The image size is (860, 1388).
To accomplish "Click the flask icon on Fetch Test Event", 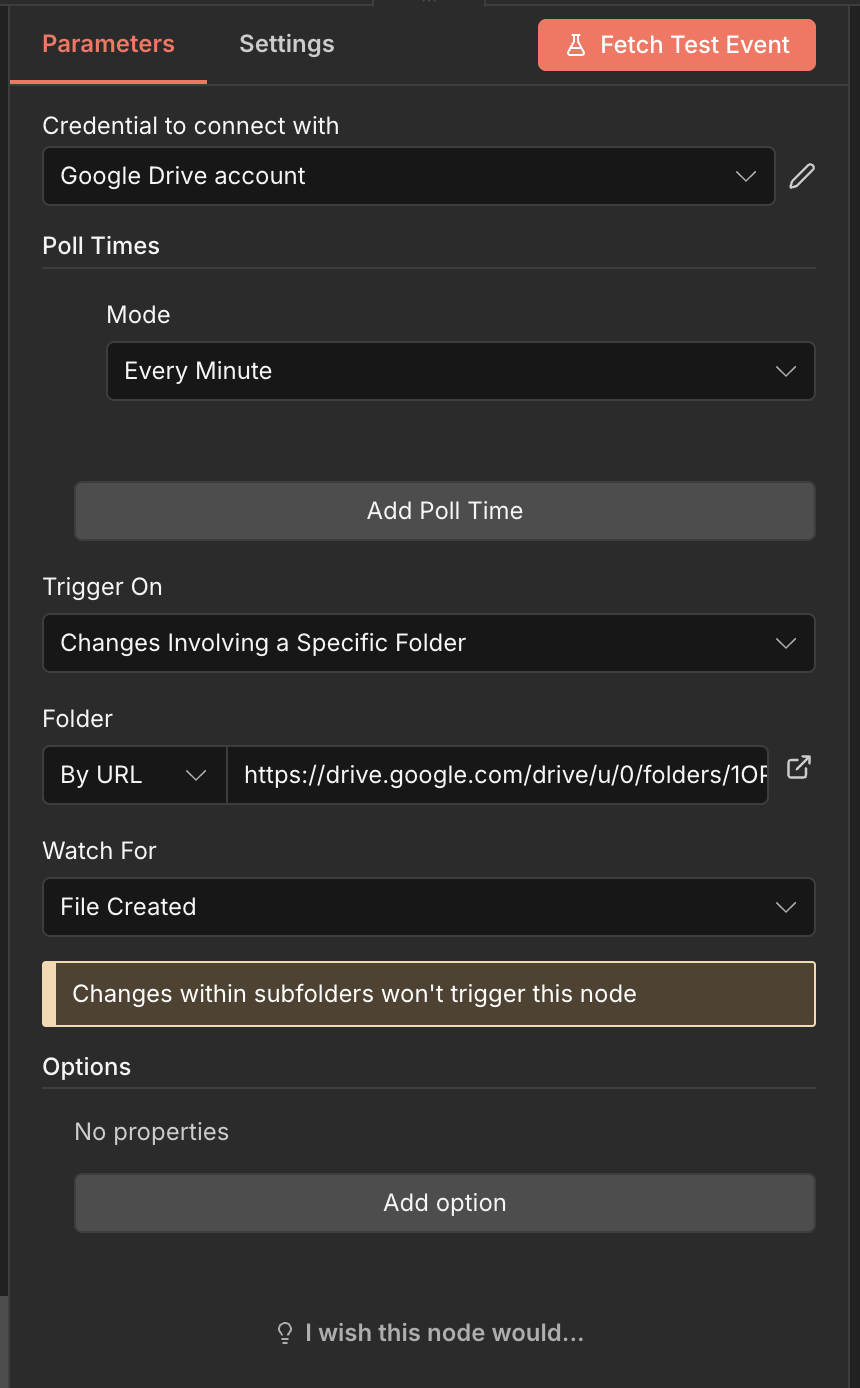I will point(577,44).
